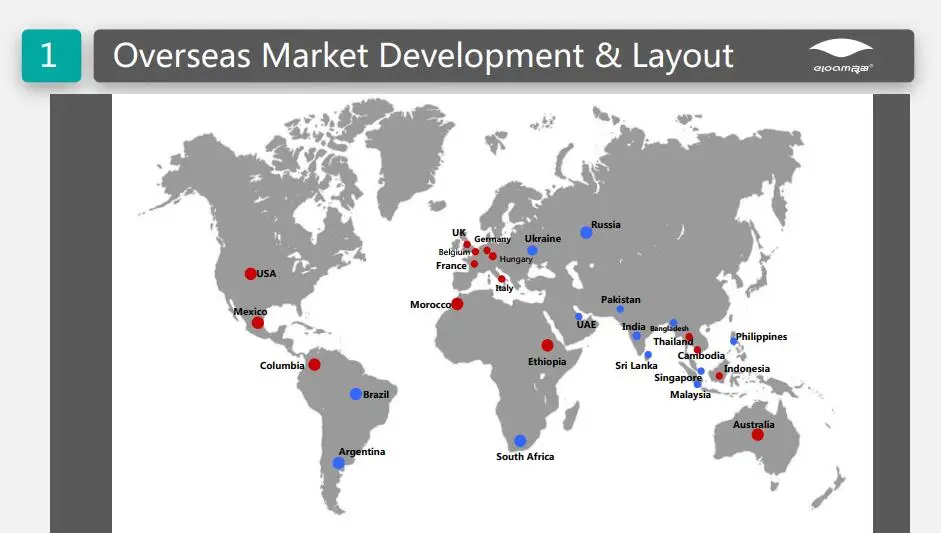The width and height of the screenshot is (941, 533).
Task: Select the red Ethiopia marker dot
Action: pyautogui.click(x=547, y=345)
